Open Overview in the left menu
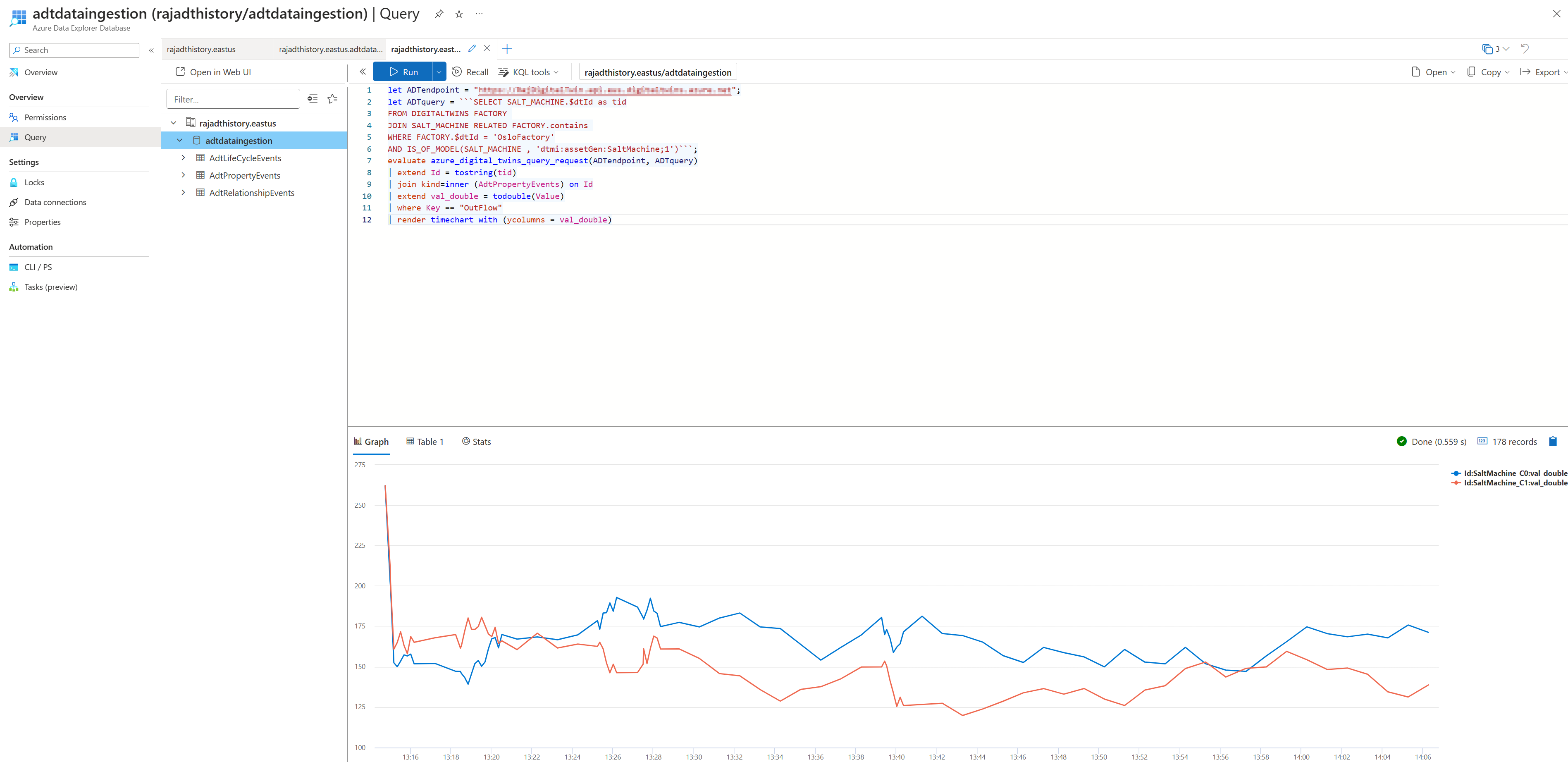Viewport: 1568px width, 762px height. [x=41, y=72]
